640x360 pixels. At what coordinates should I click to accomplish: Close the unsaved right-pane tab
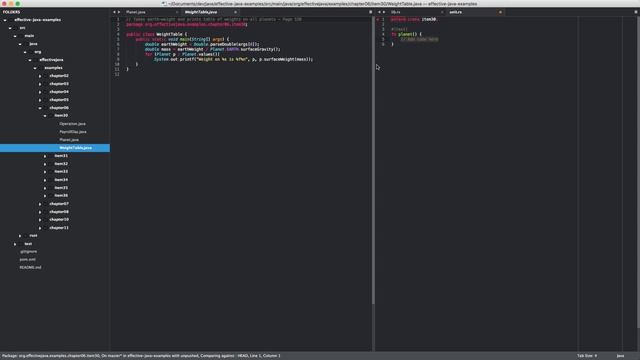(x=500, y=12)
